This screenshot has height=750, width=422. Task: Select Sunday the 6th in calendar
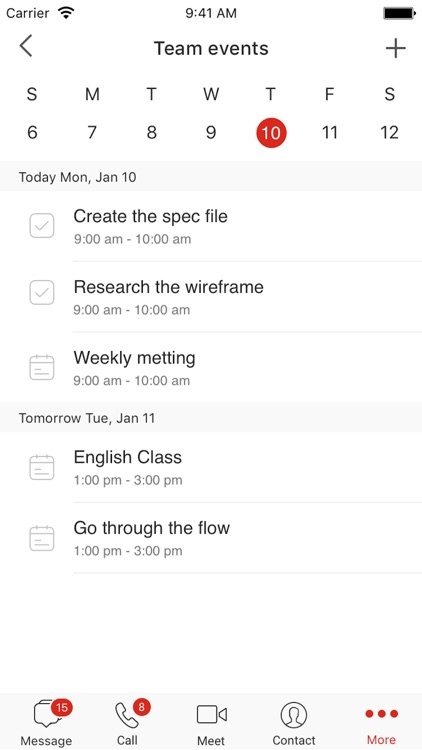pyautogui.click(x=32, y=132)
